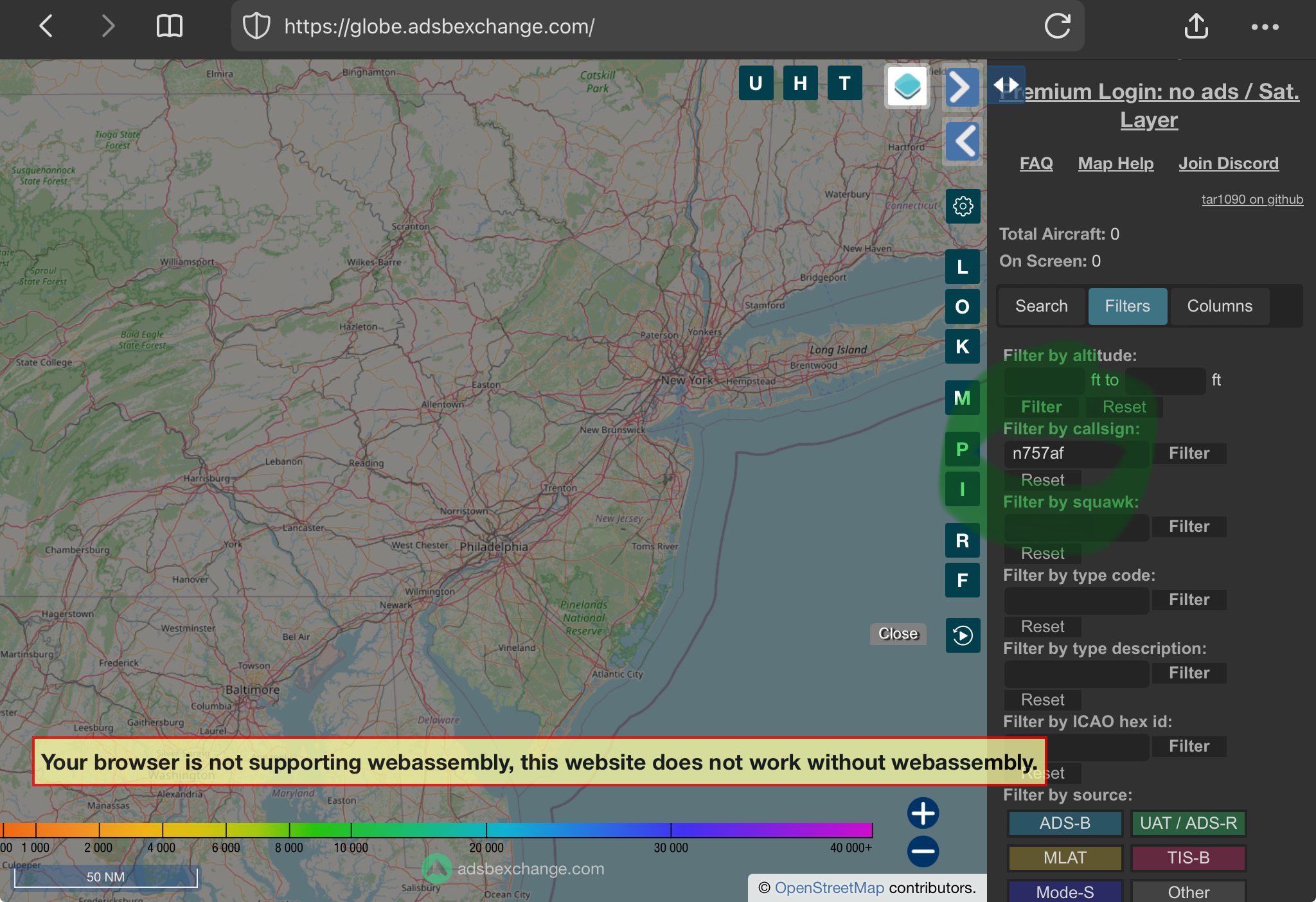Apply the ICAO hex id Filter button
The height and width of the screenshot is (902, 1316).
point(1189,747)
